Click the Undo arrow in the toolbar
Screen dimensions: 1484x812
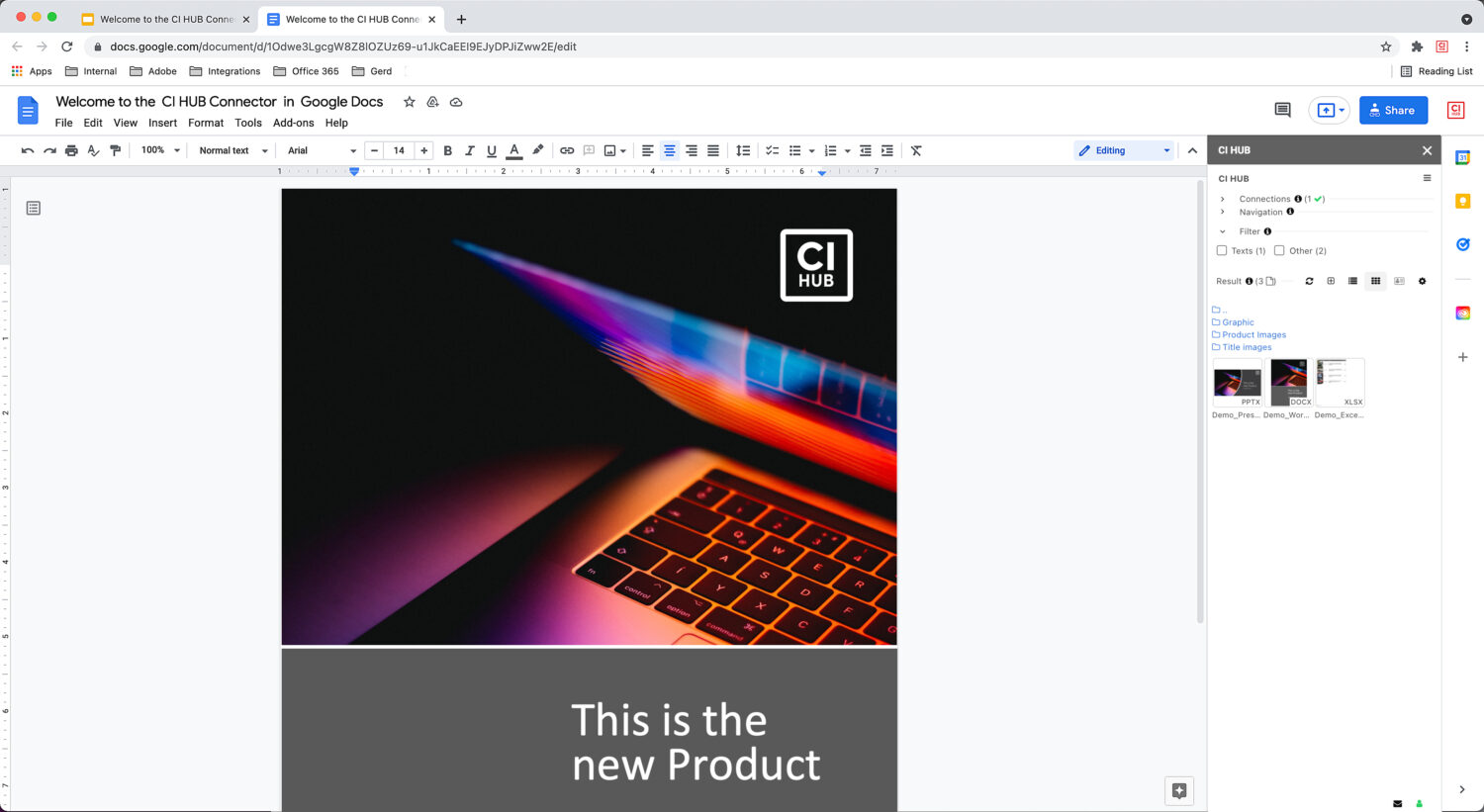(28, 150)
